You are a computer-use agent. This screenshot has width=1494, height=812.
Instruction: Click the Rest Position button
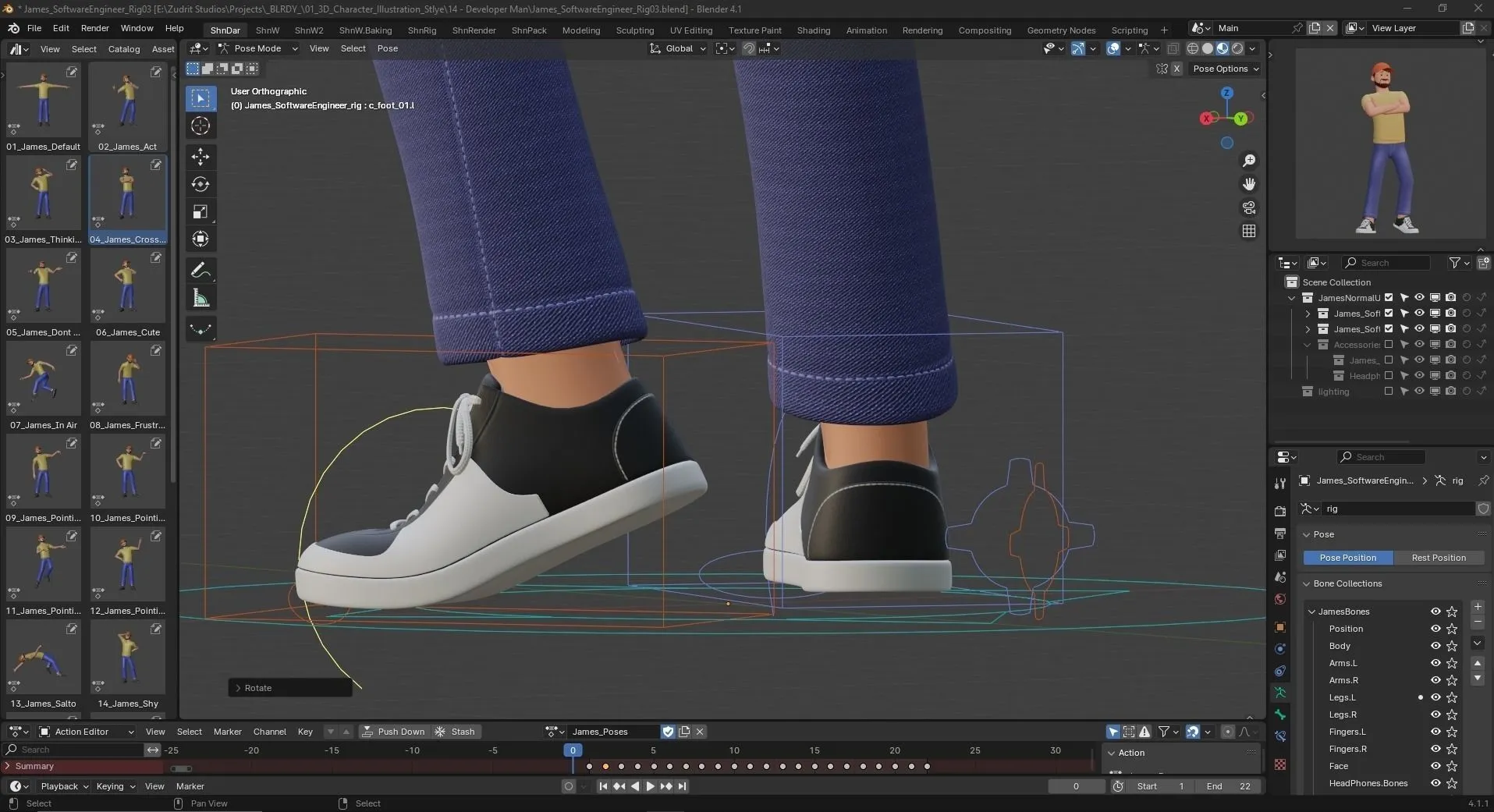point(1438,557)
